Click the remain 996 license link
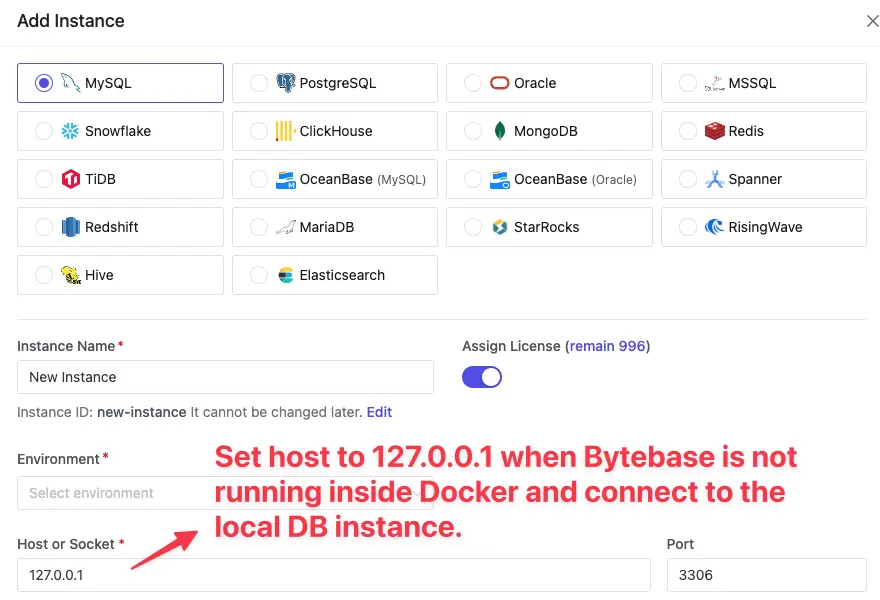This screenshot has width=880, height=600. (607, 346)
